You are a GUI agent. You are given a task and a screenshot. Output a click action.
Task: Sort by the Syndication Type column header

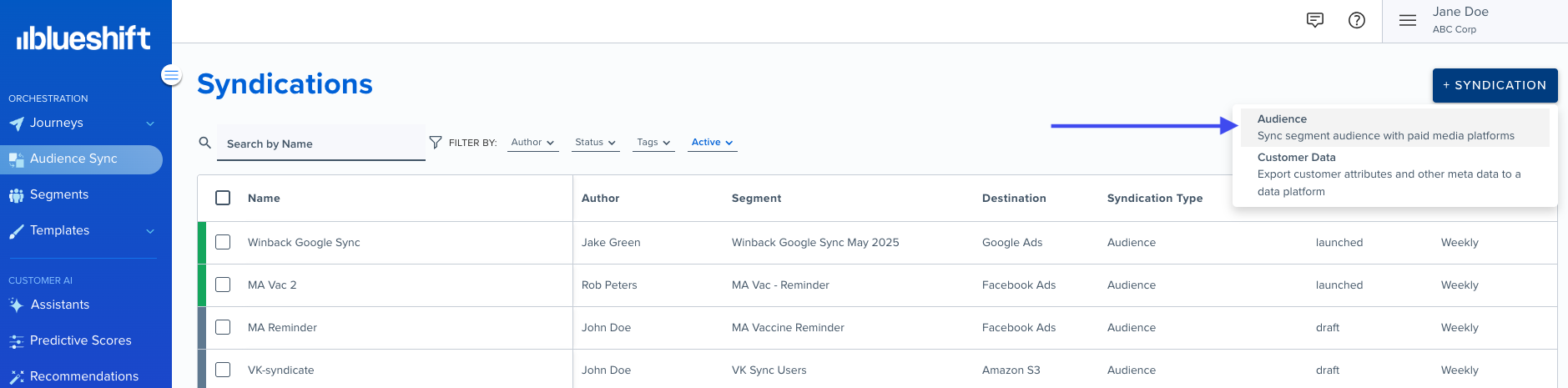click(x=1155, y=199)
